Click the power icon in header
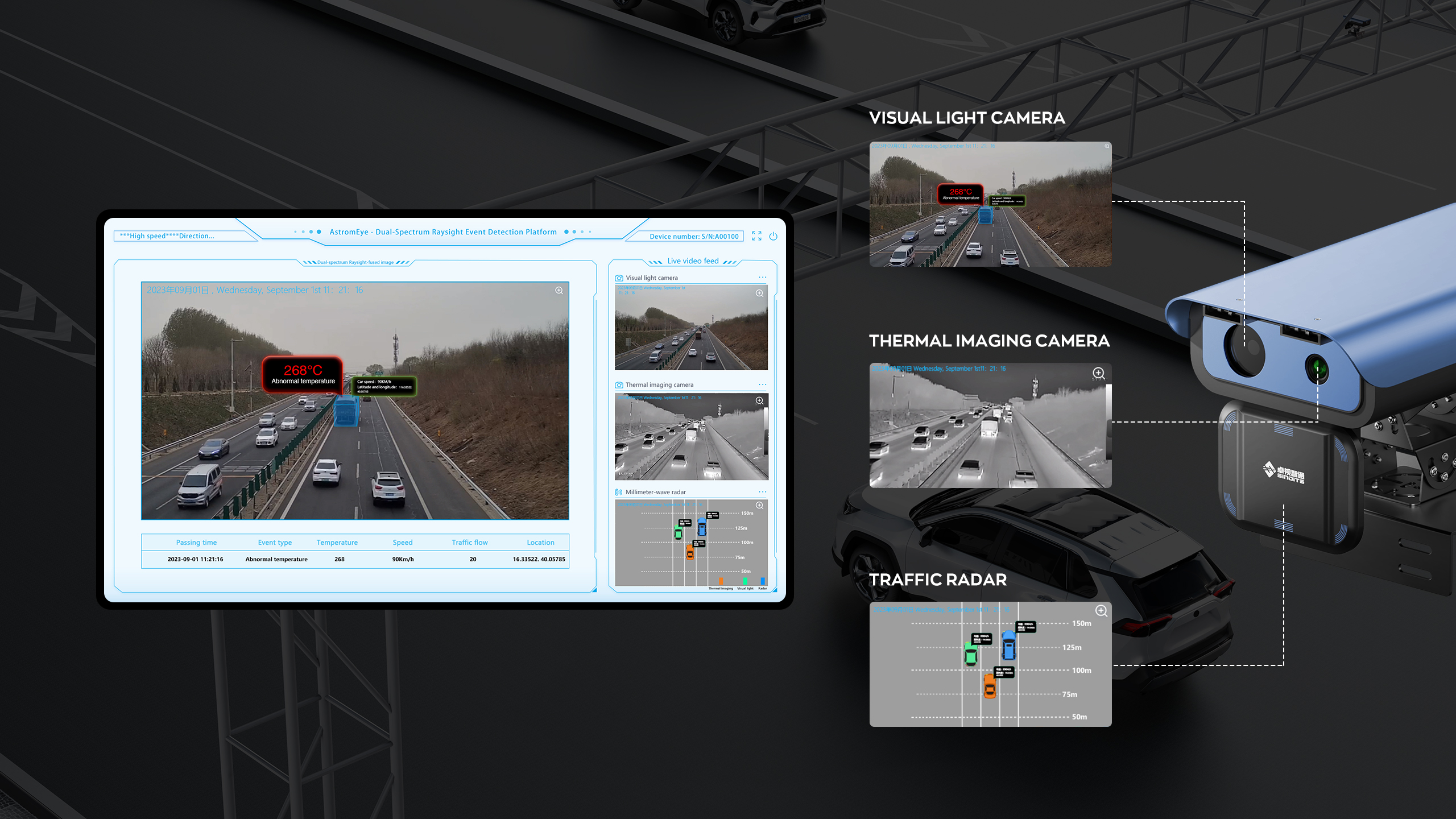 point(773,236)
